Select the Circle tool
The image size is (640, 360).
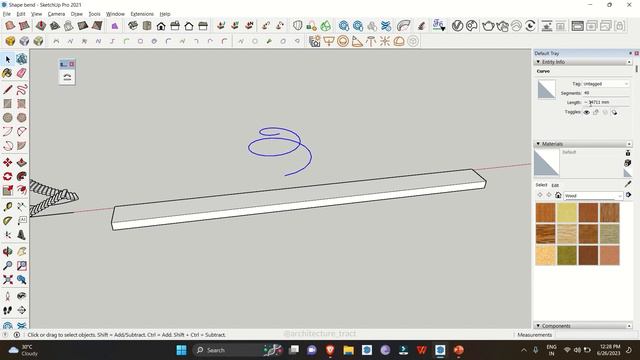8,118
